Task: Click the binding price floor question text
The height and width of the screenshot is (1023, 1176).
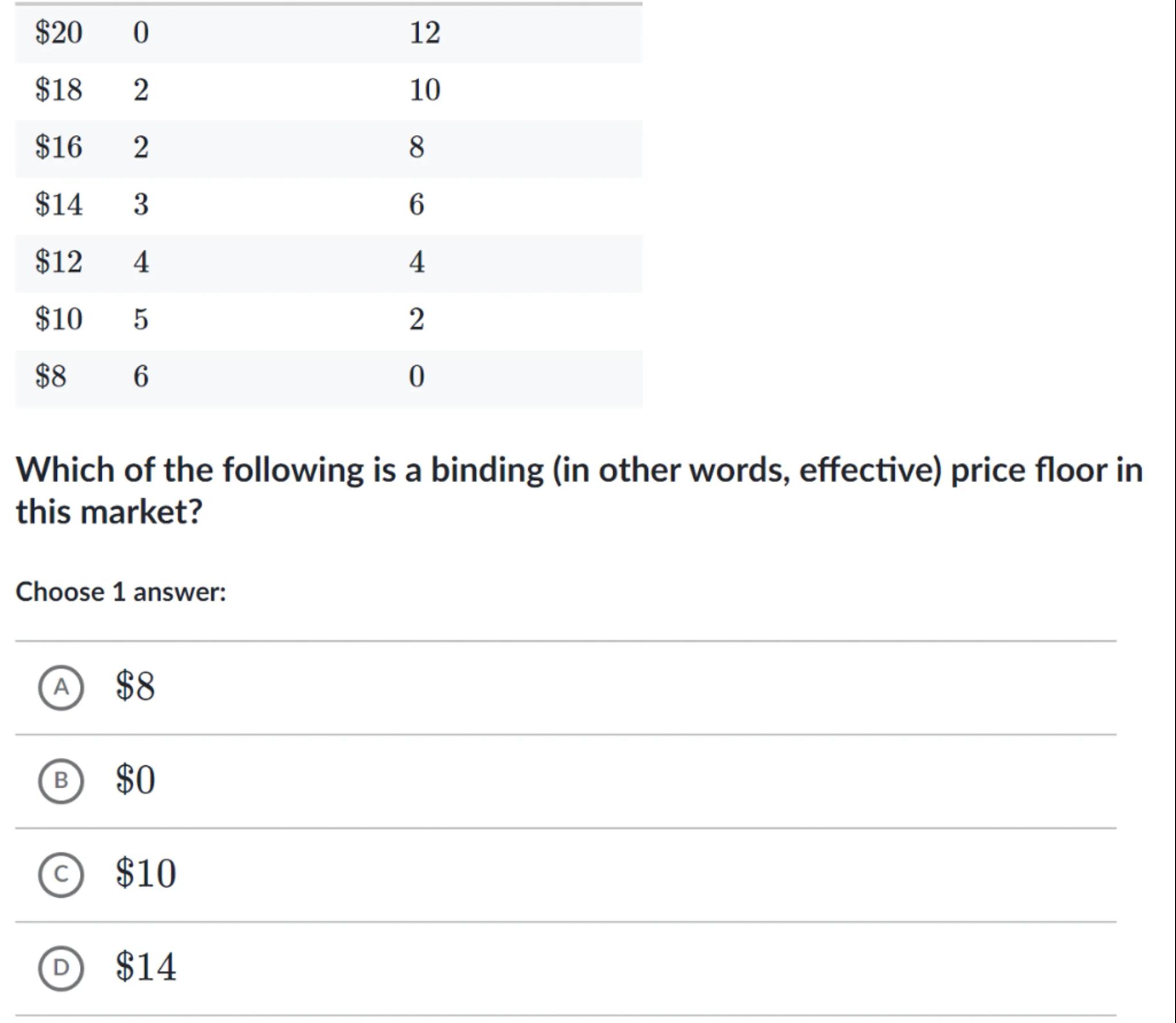Action: [x=579, y=490]
